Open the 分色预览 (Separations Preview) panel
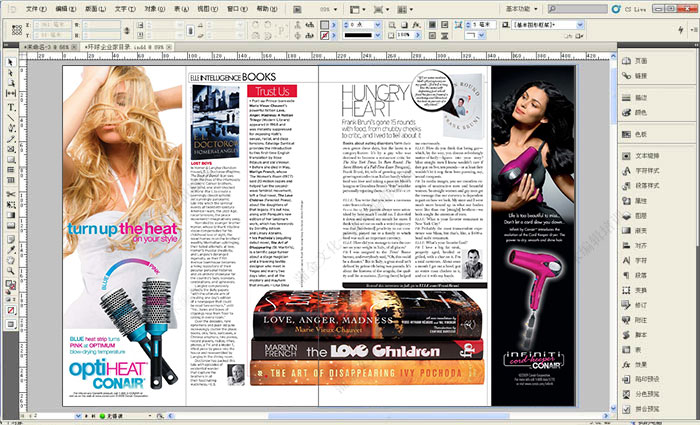 [x=641, y=394]
